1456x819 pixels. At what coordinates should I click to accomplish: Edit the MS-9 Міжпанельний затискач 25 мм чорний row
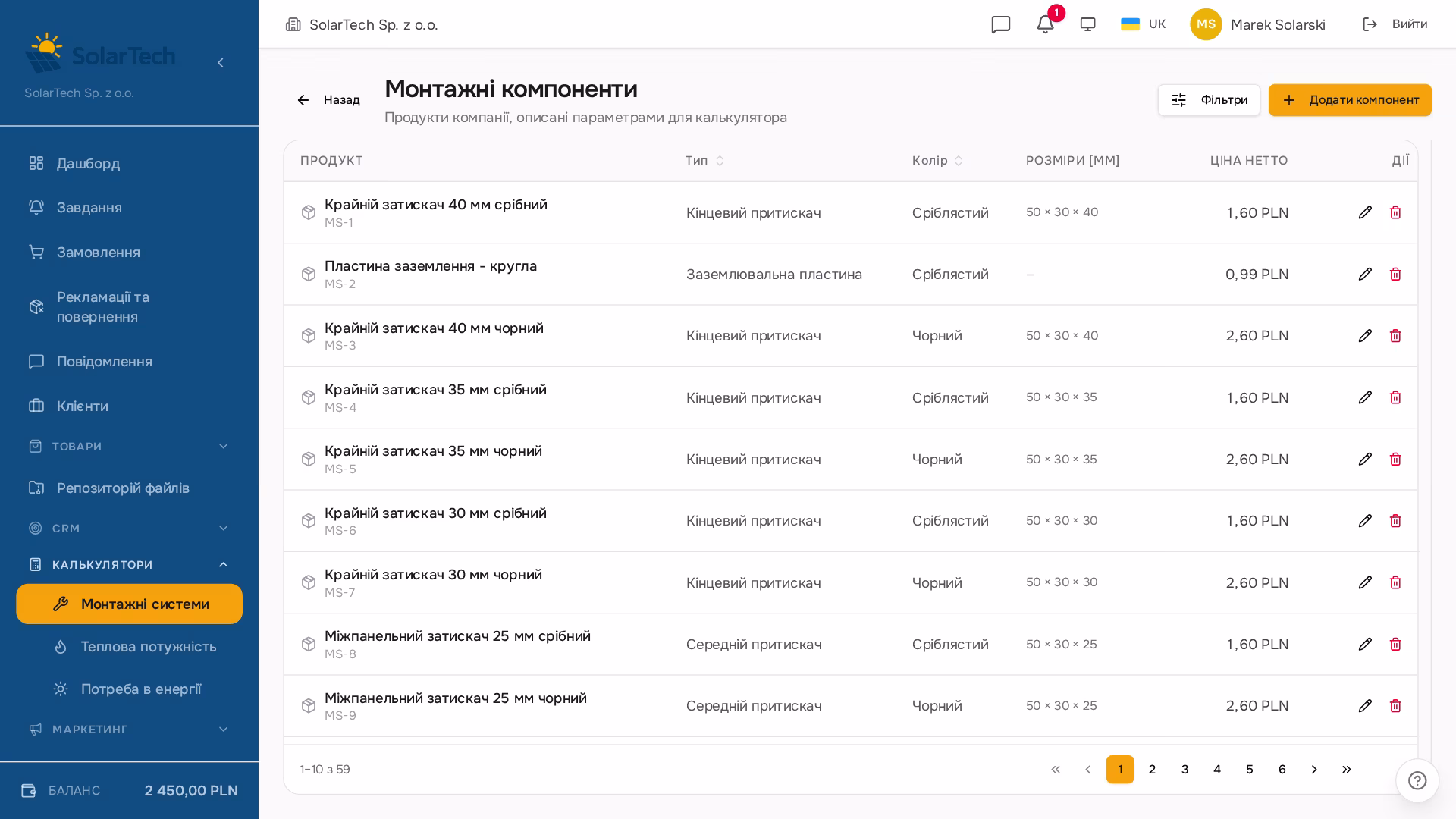tap(1365, 706)
